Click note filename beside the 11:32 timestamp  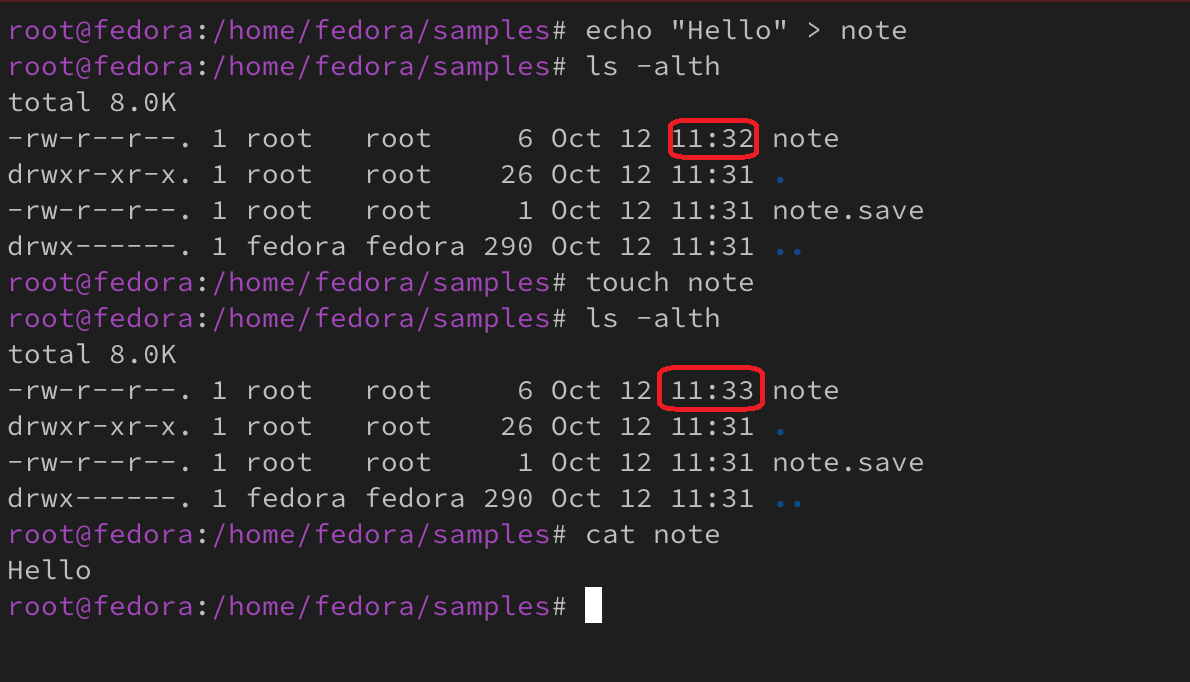(x=806, y=139)
